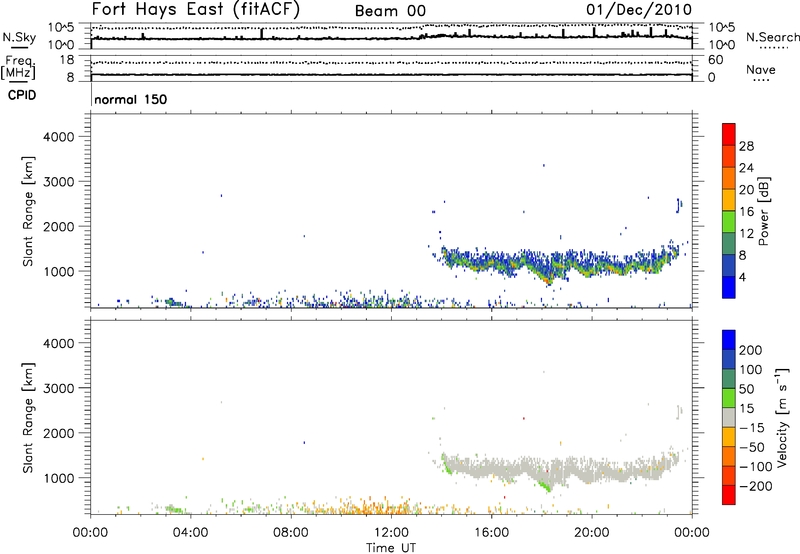Image resolution: width=800 pixels, height=554 pixels.
Task: Click the 'normal 150' CPID text
Action: (131, 99)
